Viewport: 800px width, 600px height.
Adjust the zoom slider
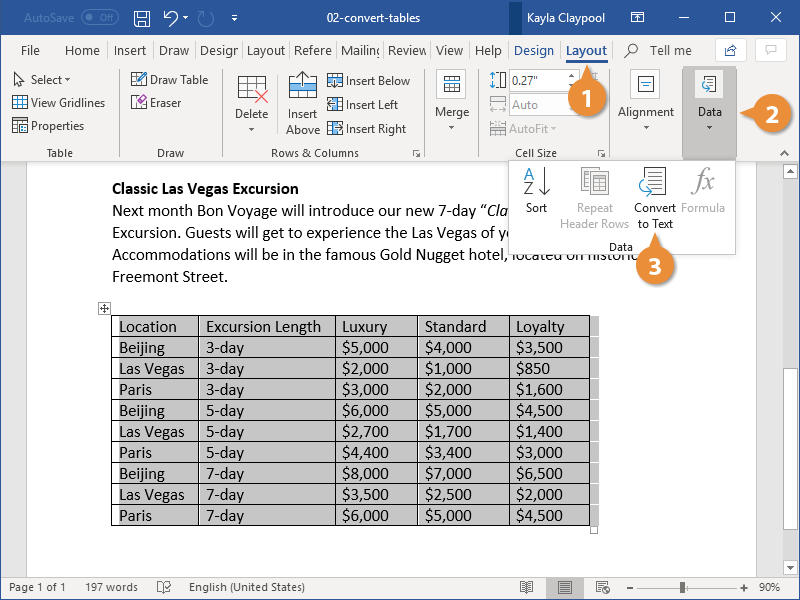[684, 587]
